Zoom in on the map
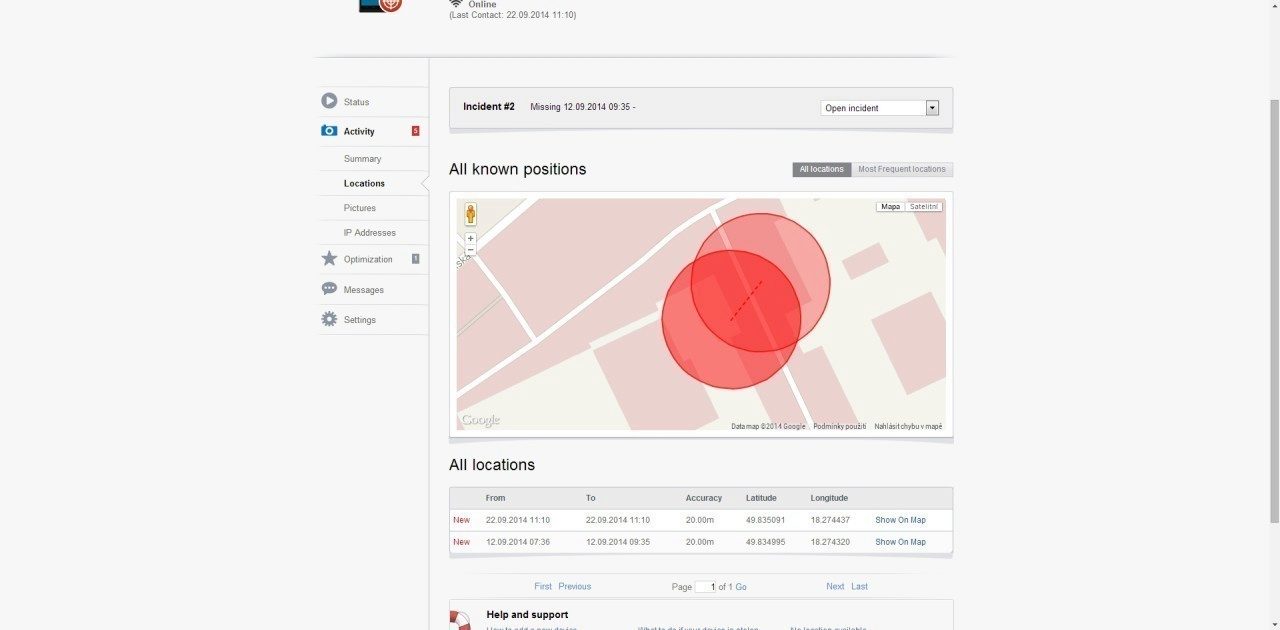 (470, 239)
